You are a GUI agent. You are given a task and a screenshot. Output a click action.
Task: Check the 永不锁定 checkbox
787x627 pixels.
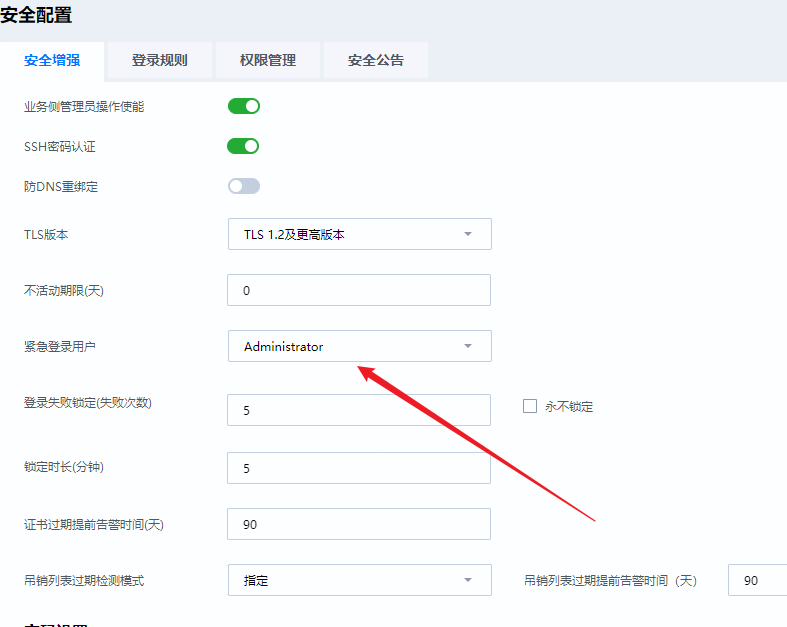[530, 407]
